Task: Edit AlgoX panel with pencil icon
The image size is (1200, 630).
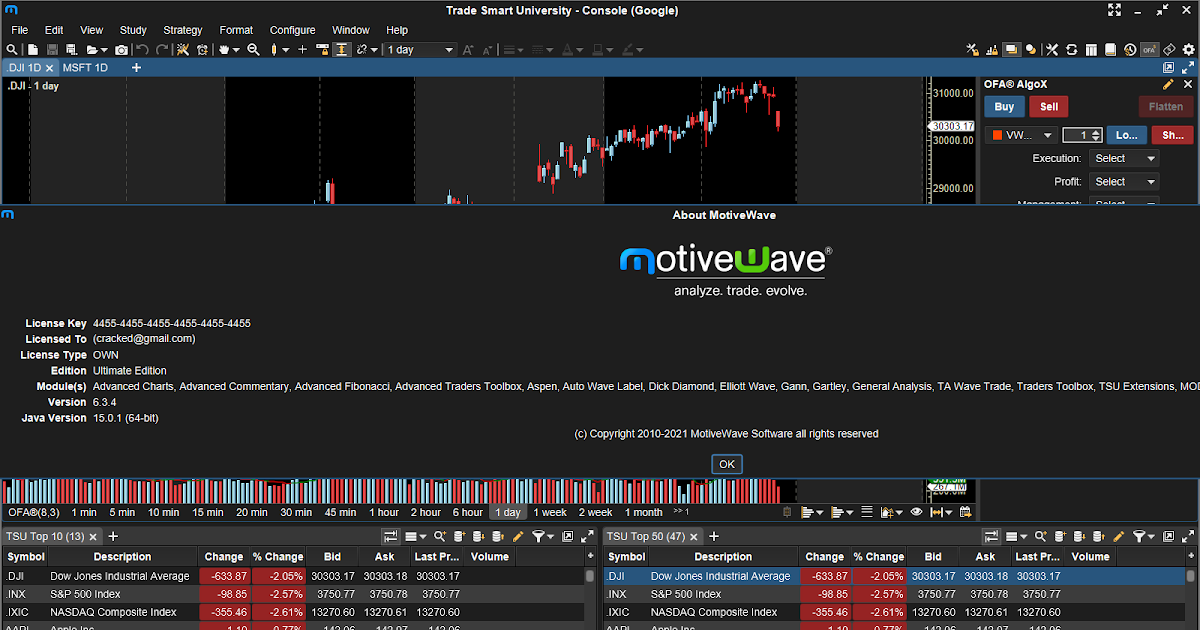Action: [x=1168, y=85]
